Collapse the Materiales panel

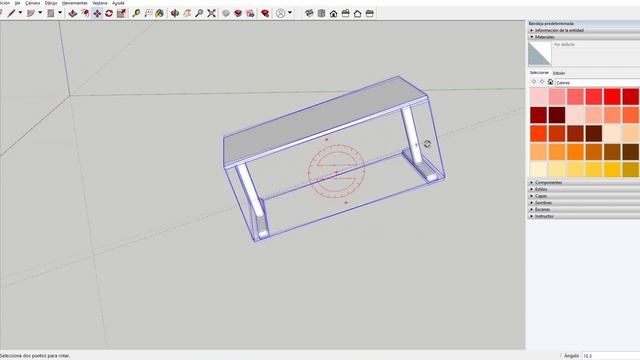click(x=584, y=37)
